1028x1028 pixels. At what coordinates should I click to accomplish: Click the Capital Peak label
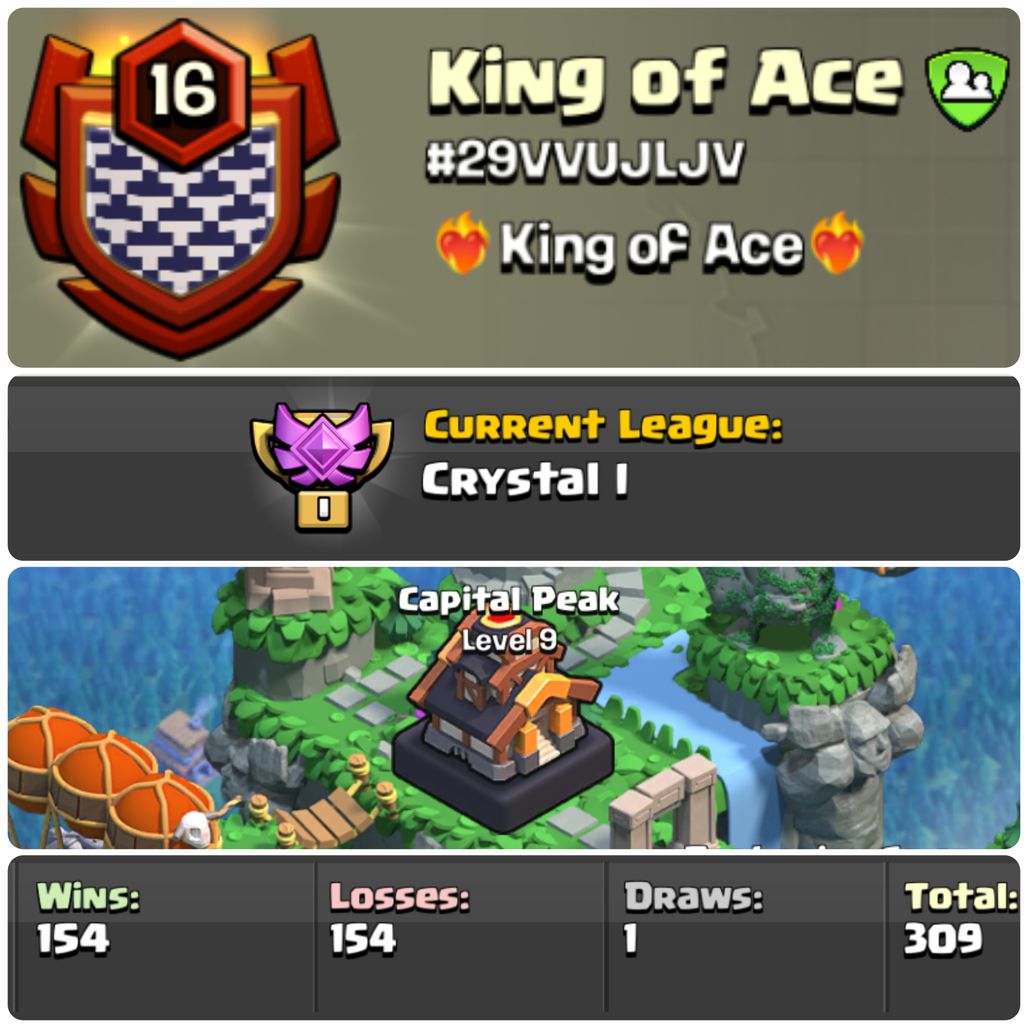508,600
